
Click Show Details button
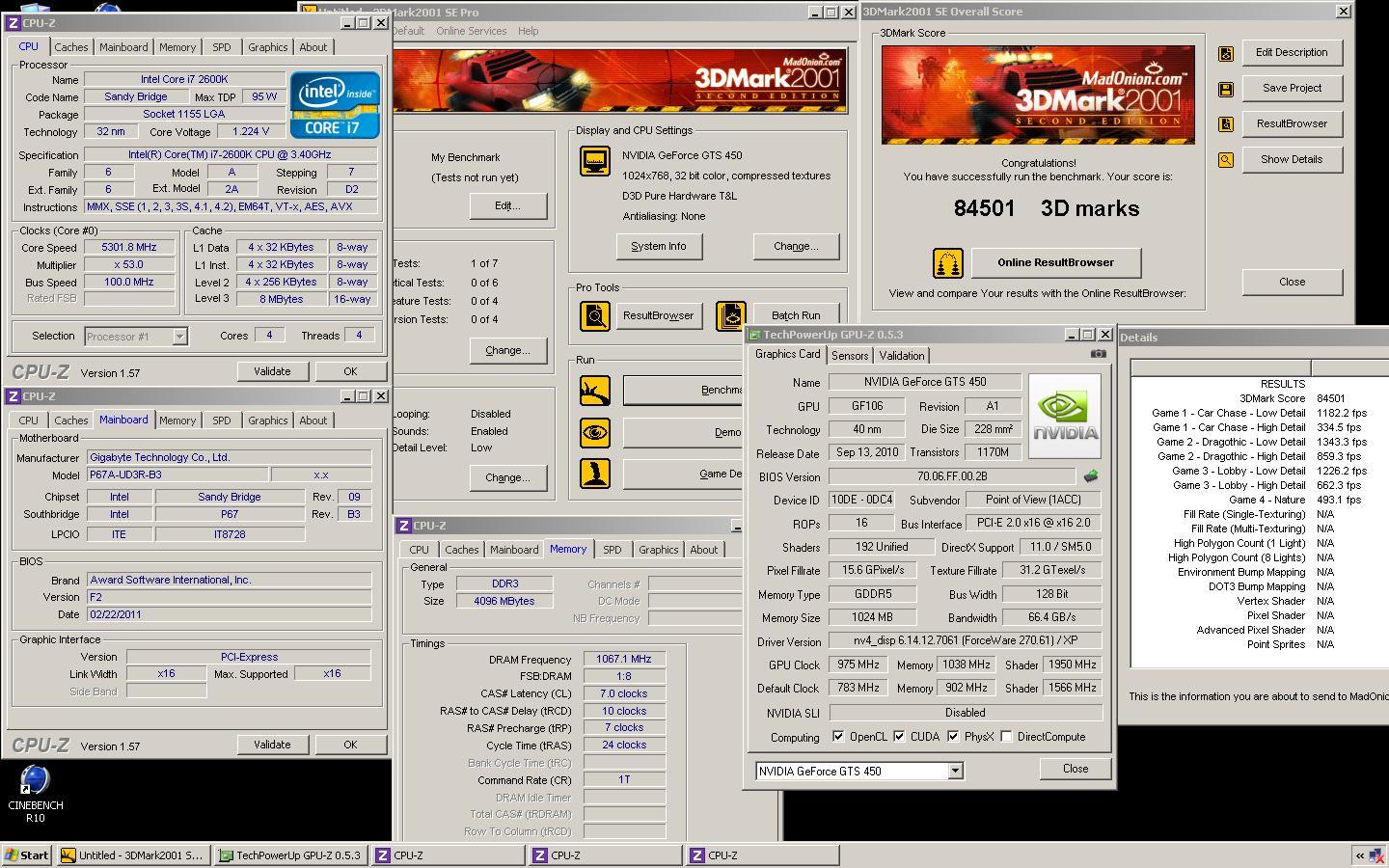click(1292, 160)
